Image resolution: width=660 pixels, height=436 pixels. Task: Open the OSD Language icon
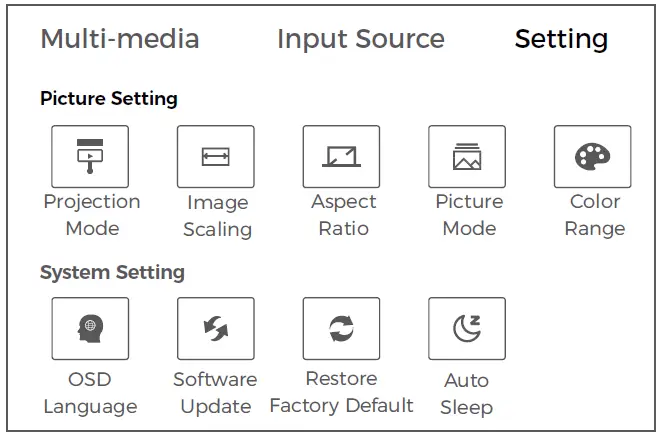coord(90,328)
